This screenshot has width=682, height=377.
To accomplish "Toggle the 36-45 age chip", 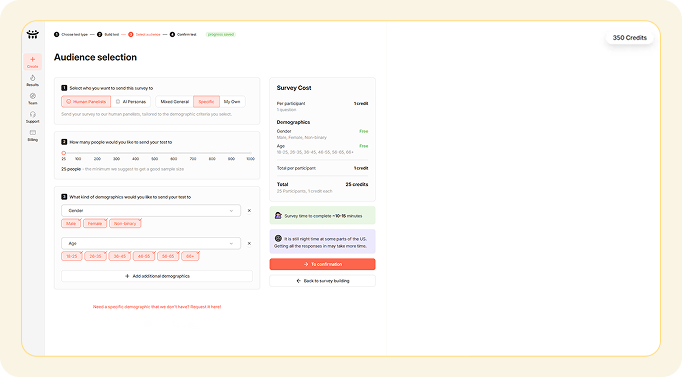I will [120, 257].
